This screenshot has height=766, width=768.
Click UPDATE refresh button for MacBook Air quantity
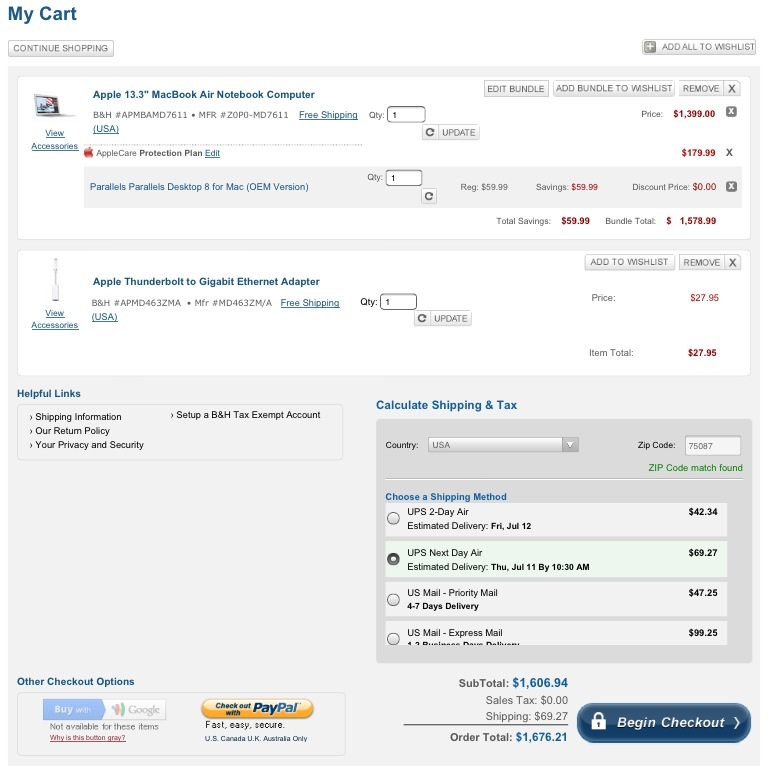451,132
